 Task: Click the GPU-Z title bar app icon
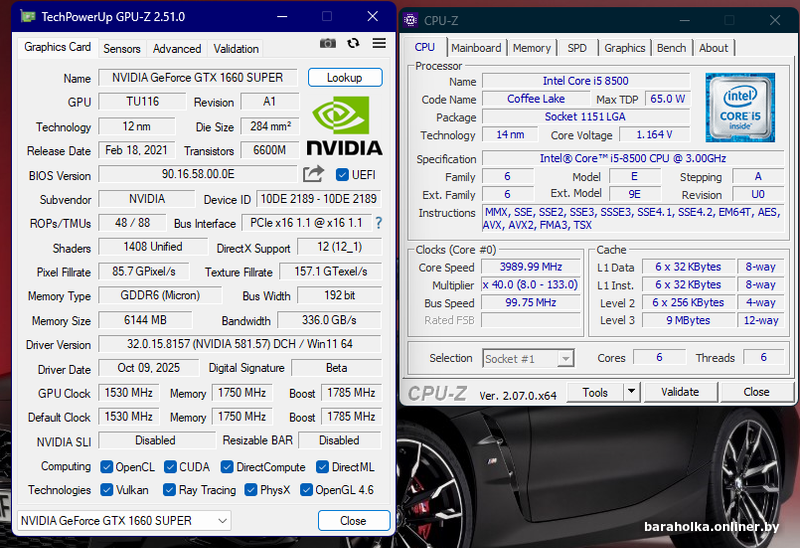[x=28, y=16]
